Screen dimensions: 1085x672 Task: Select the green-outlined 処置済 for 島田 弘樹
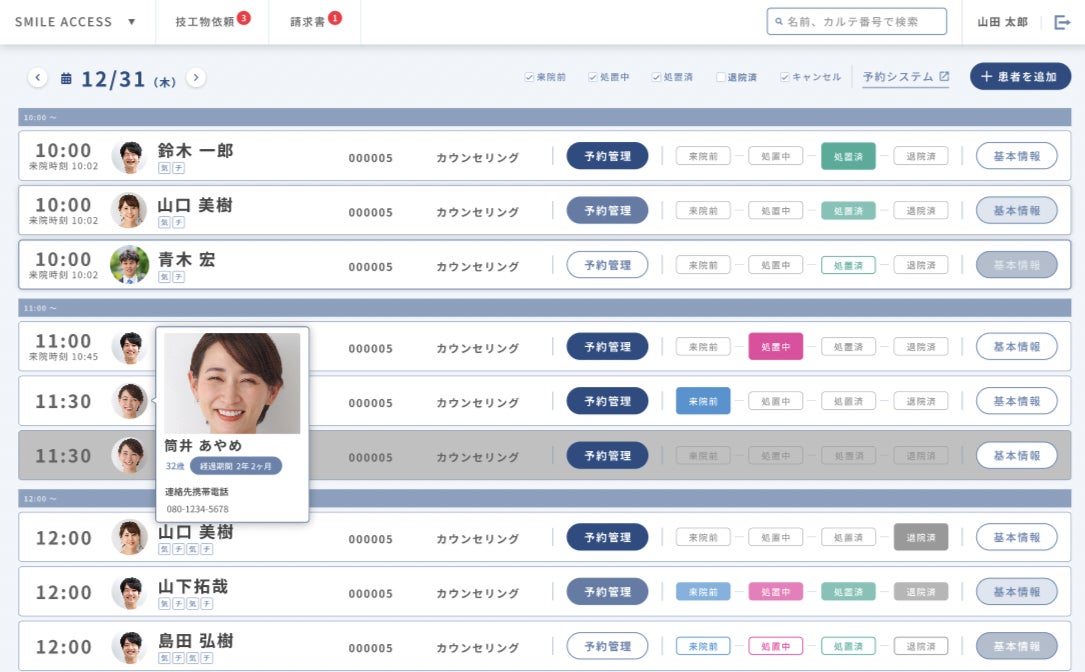click(x=848, y=646)
